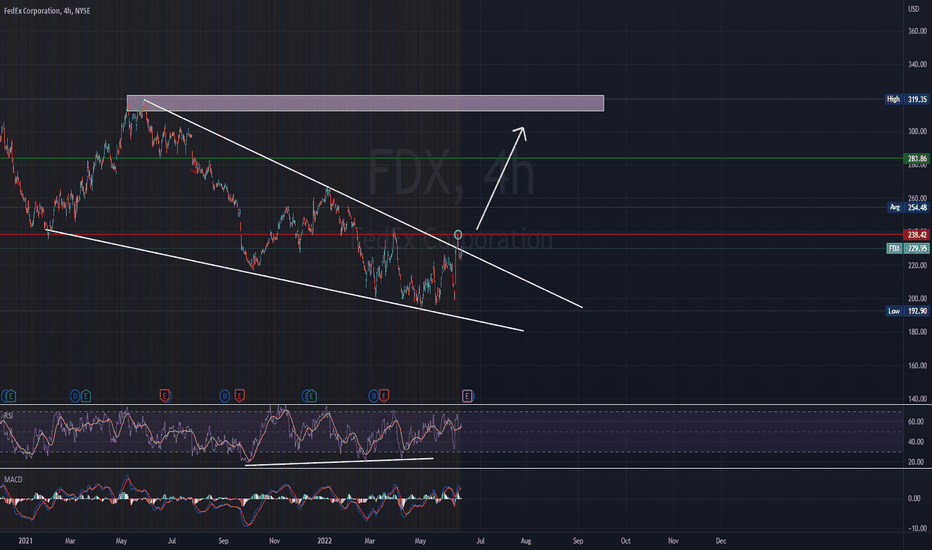Click the blue dividend marker near September 2021

point(225,396)
